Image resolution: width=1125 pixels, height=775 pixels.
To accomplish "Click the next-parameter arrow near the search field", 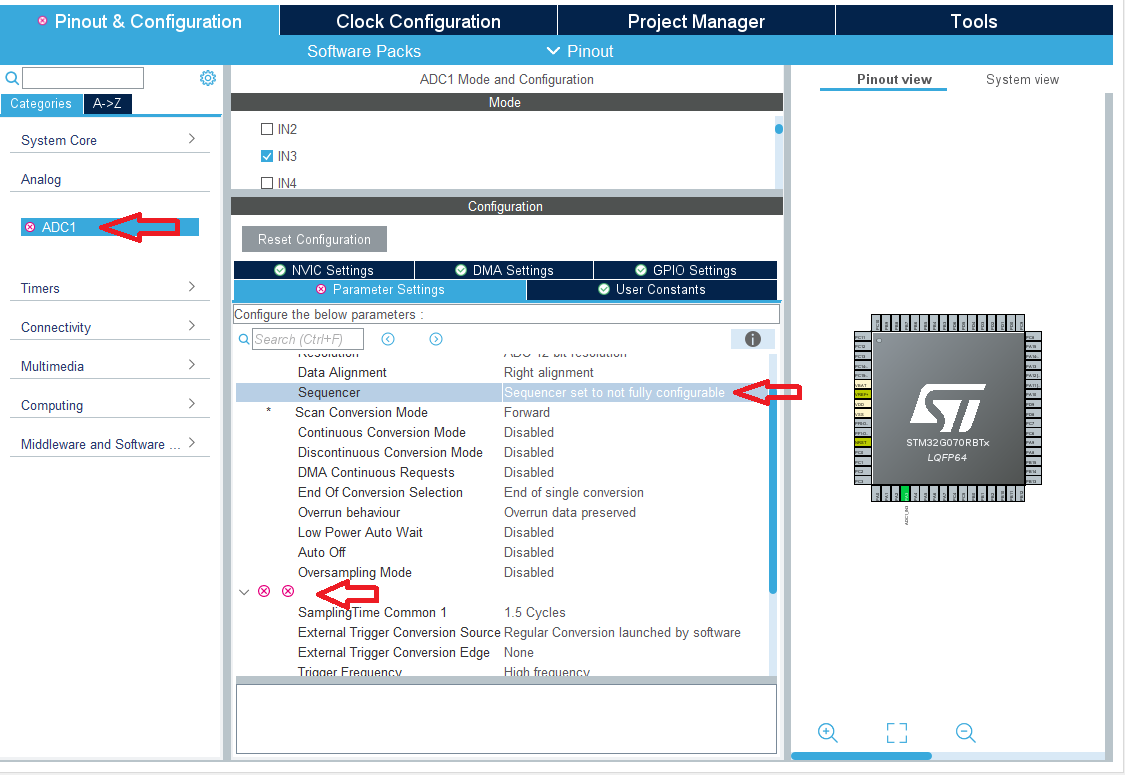I will tap(435, 339).
